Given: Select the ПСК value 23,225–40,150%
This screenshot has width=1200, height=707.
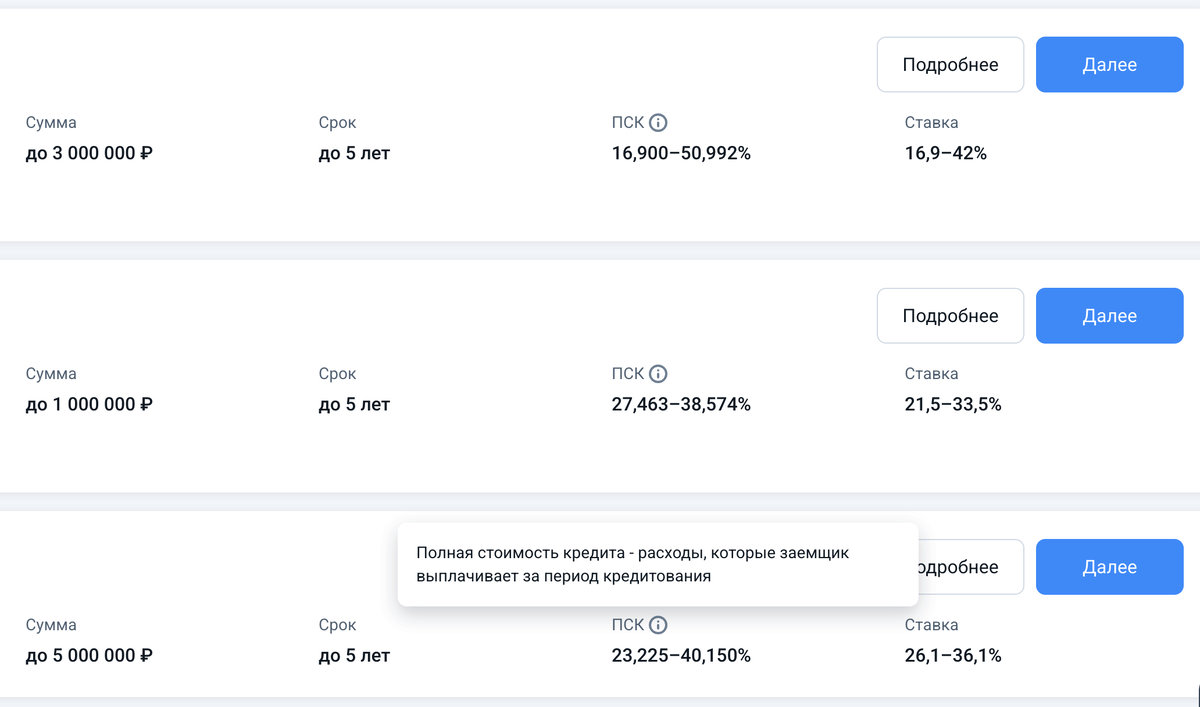Looking at the screenshot, I should pyautogui.click(x=681, y=656).
